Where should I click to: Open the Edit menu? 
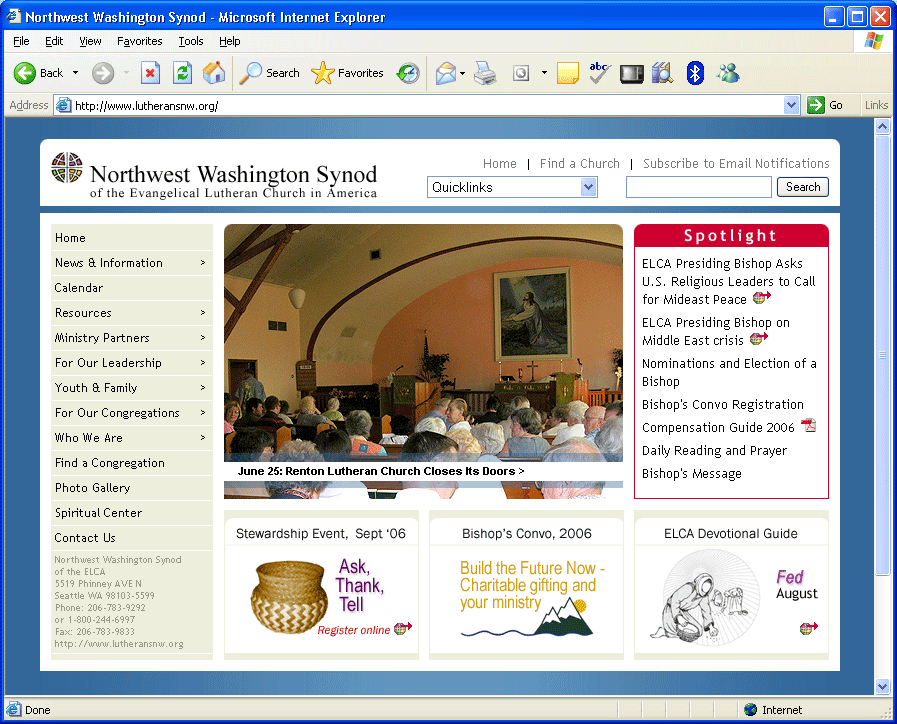click(x=54, y=41)
